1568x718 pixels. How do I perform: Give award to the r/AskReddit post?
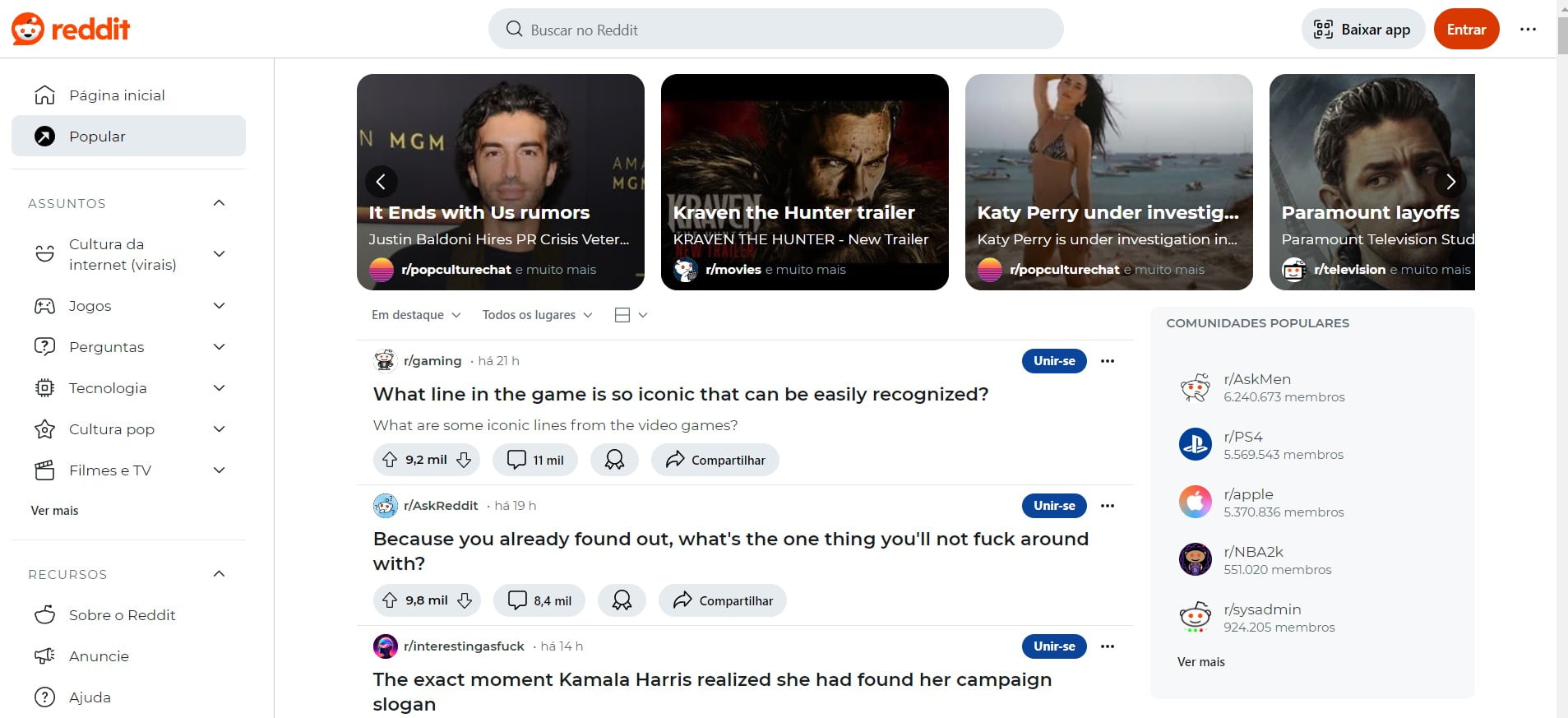point(622,600)
